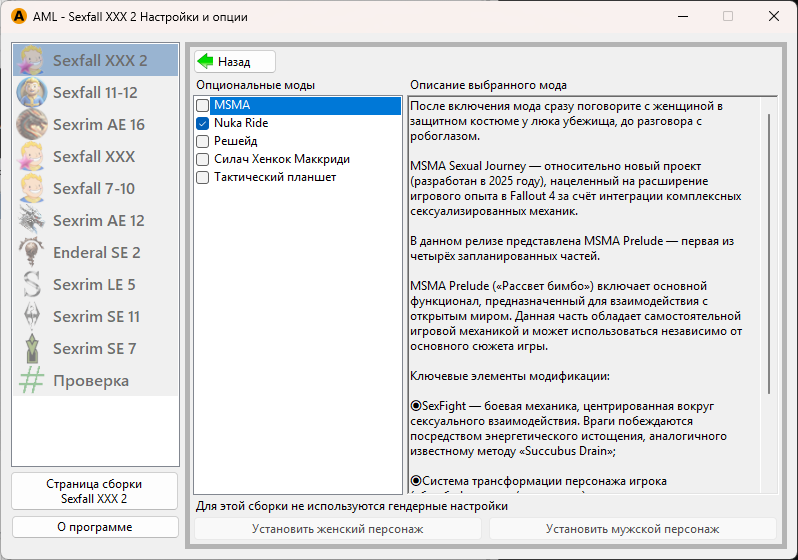The image size is (798, 560).
Task: Check the Тактический планшет option
Action: point(203,177)
